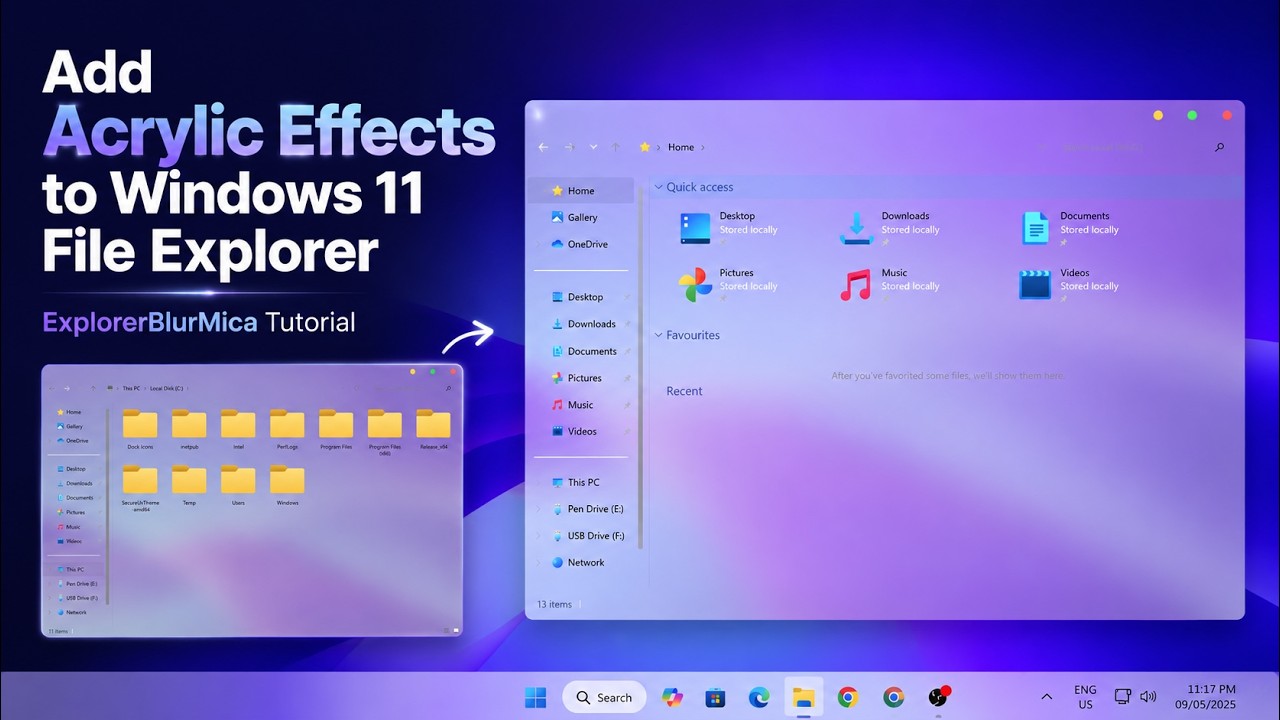Viewport: 1280px width, 720px height.
Task: Collapse the Favourites section
Action: click(658, 335)
